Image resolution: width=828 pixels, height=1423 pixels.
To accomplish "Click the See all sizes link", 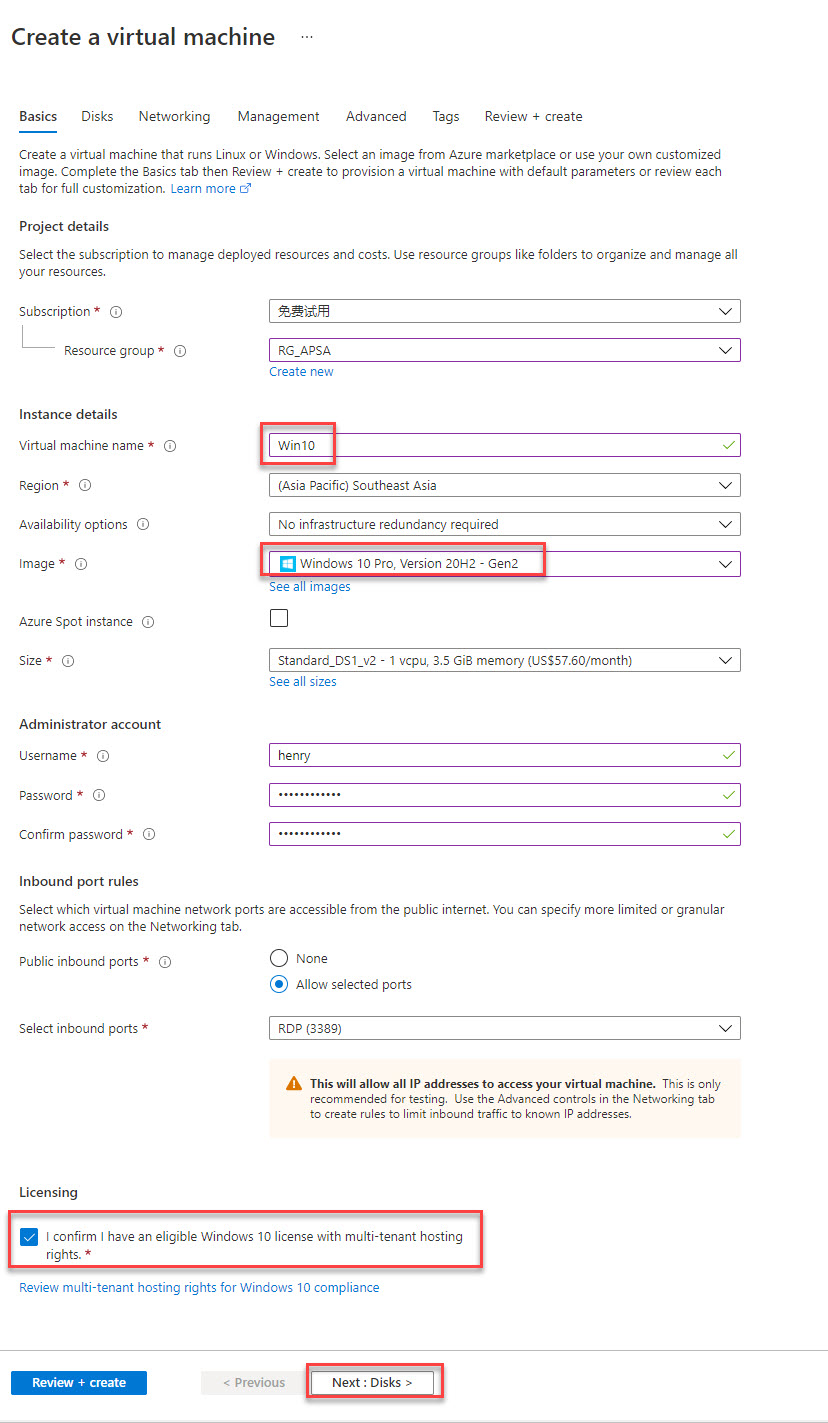I will [x=302, y=682].
